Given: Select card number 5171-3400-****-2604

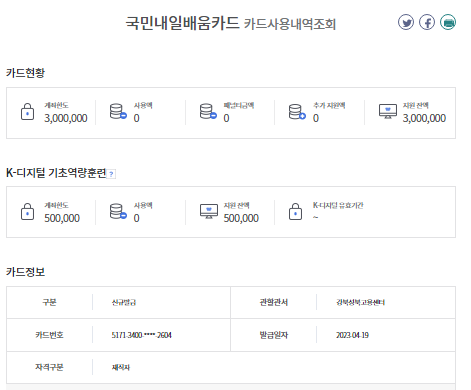Looking at the screenshot, I should click(x=141, y=335).
